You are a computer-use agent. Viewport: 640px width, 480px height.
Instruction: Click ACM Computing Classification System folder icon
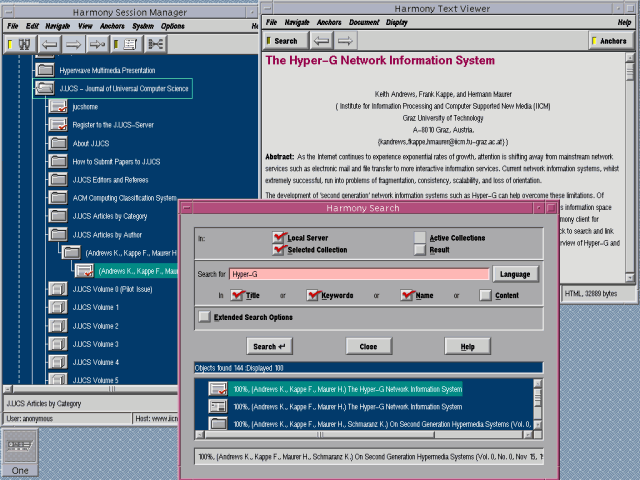58,198
